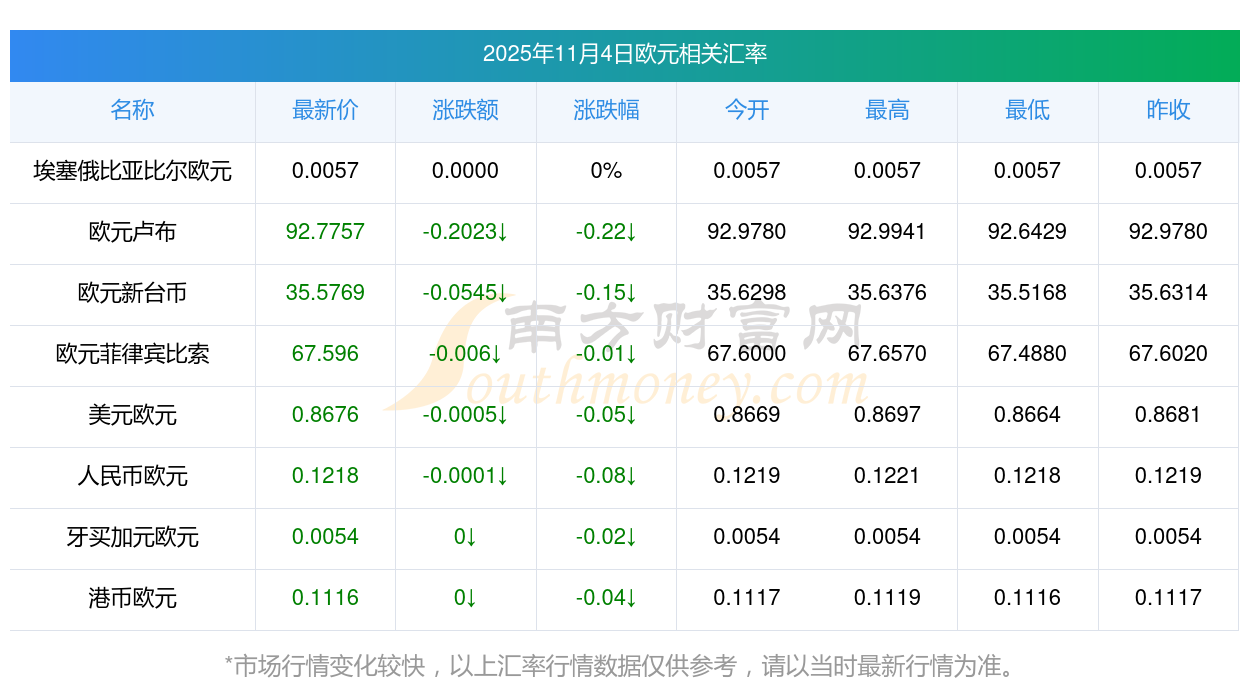Select the 埃塞俄比亚比尔欧元 row name

point(132,172)
